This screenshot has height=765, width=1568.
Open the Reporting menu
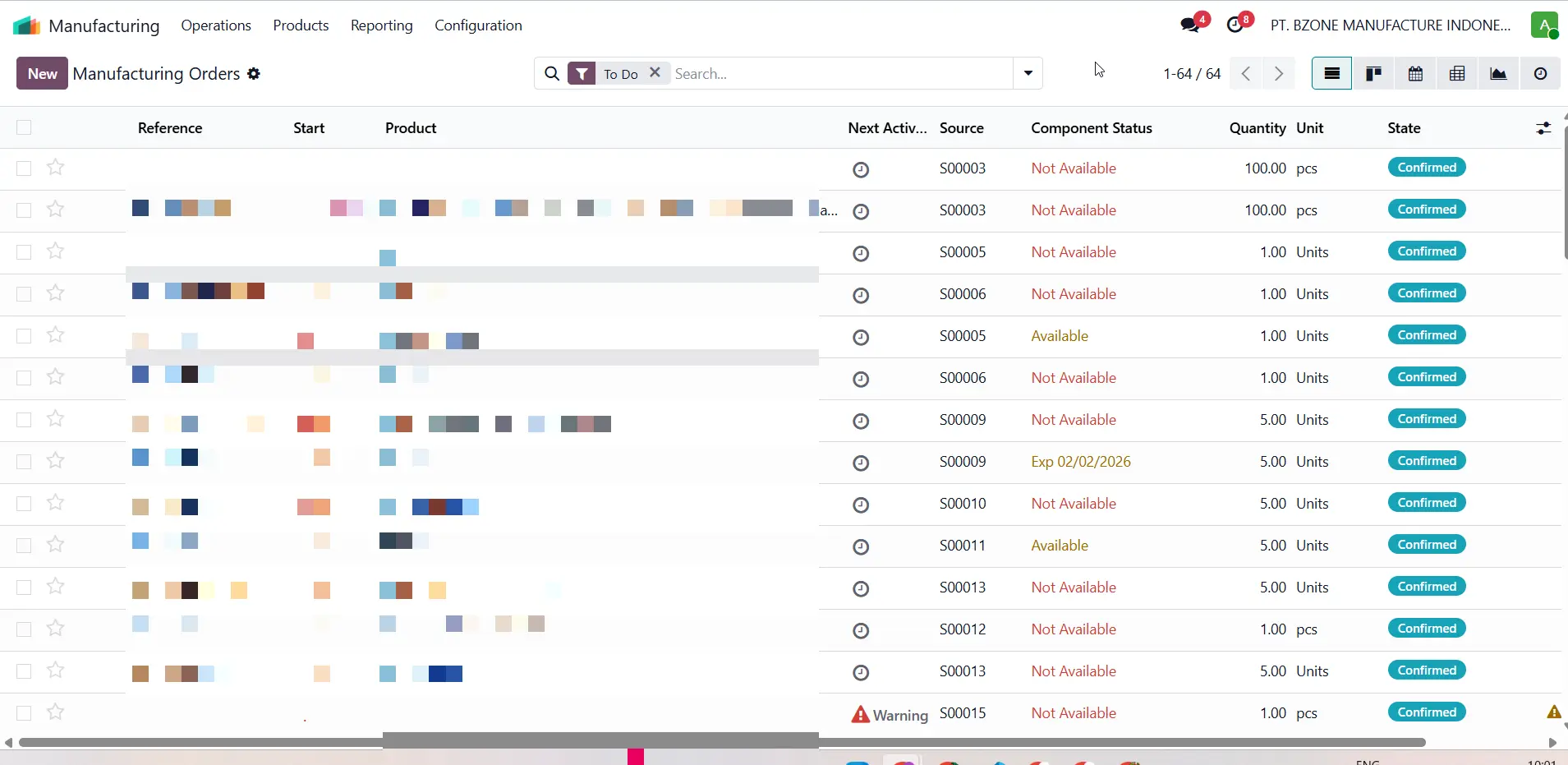point(382,25)
